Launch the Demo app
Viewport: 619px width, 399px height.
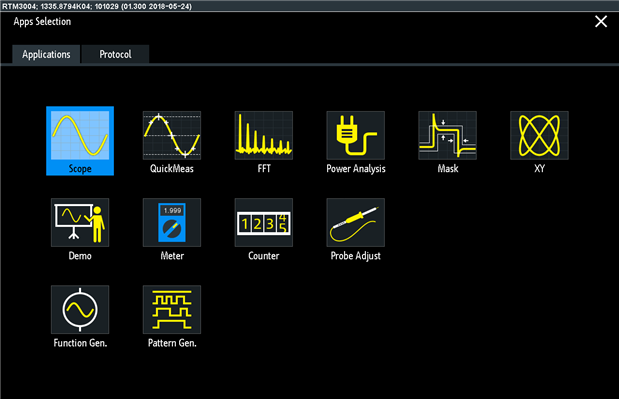coord(80,229)
